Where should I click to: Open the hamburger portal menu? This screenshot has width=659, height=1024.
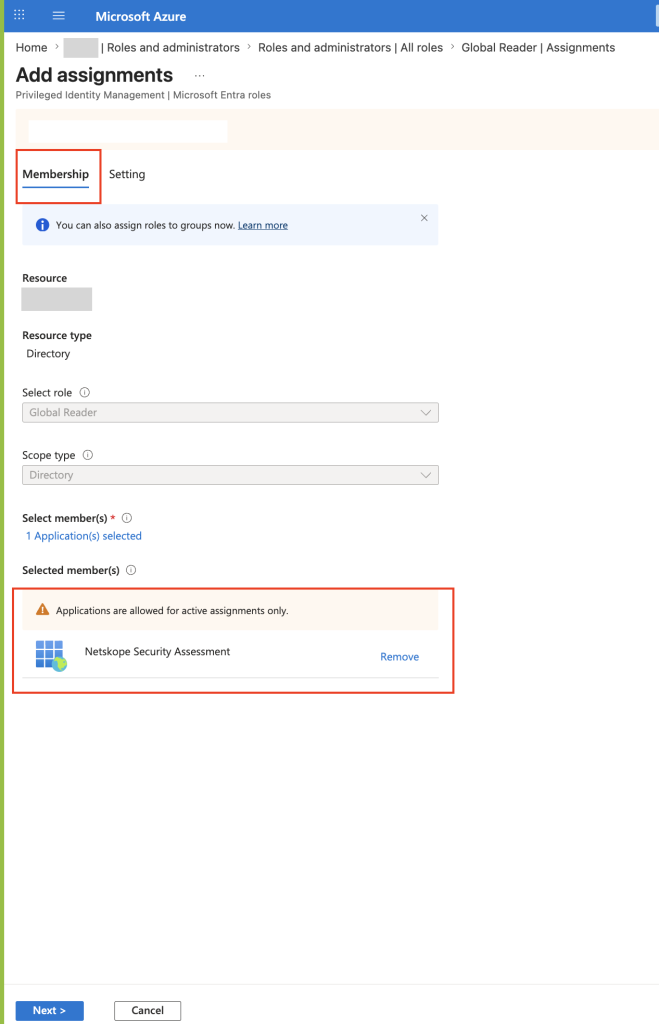click(x=59, y=16)
